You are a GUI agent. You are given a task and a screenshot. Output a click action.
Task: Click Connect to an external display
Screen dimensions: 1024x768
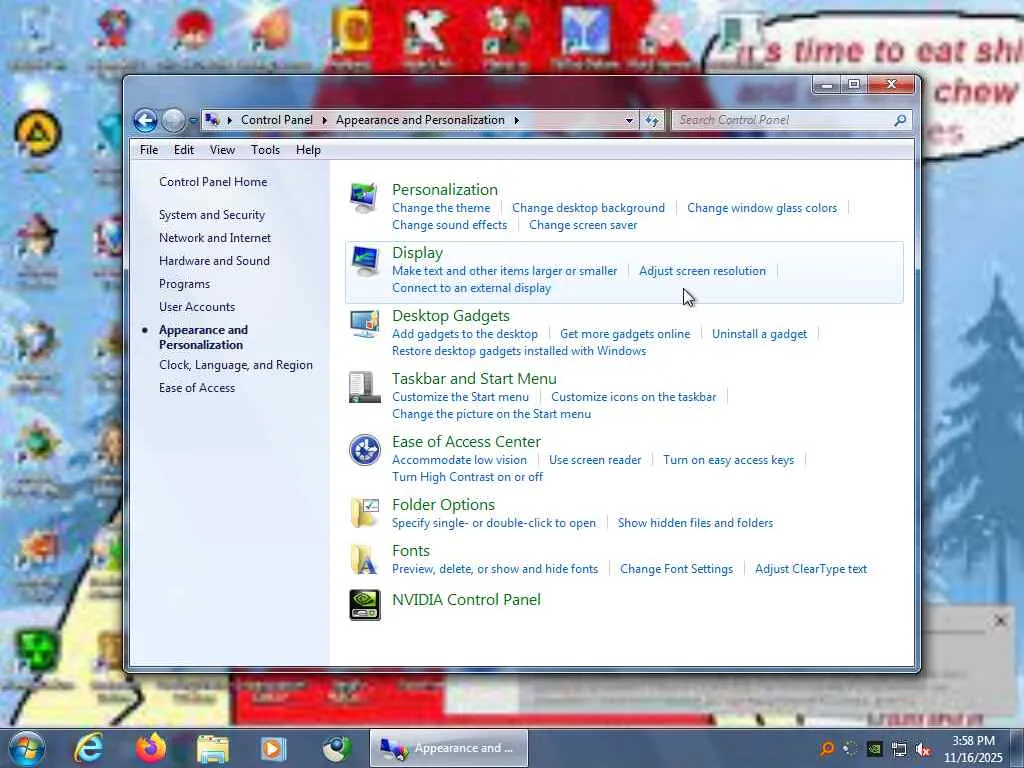[472, 288]
